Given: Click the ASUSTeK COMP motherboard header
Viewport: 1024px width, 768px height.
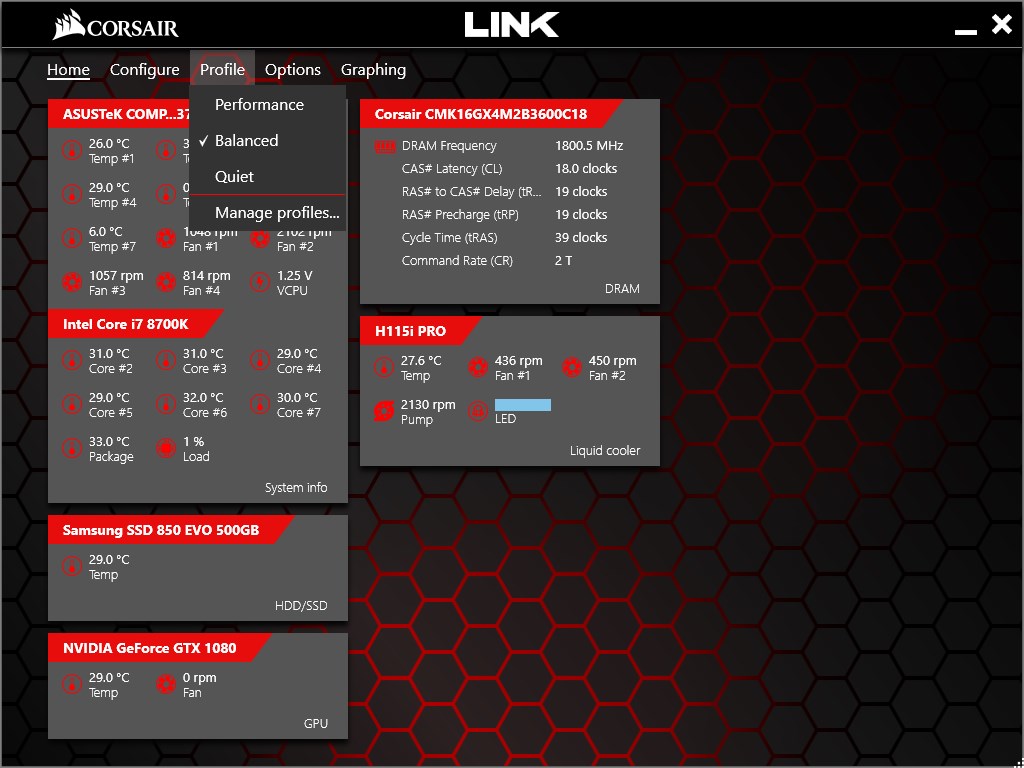Looking at the screenshot, I should tap(120, 114).
